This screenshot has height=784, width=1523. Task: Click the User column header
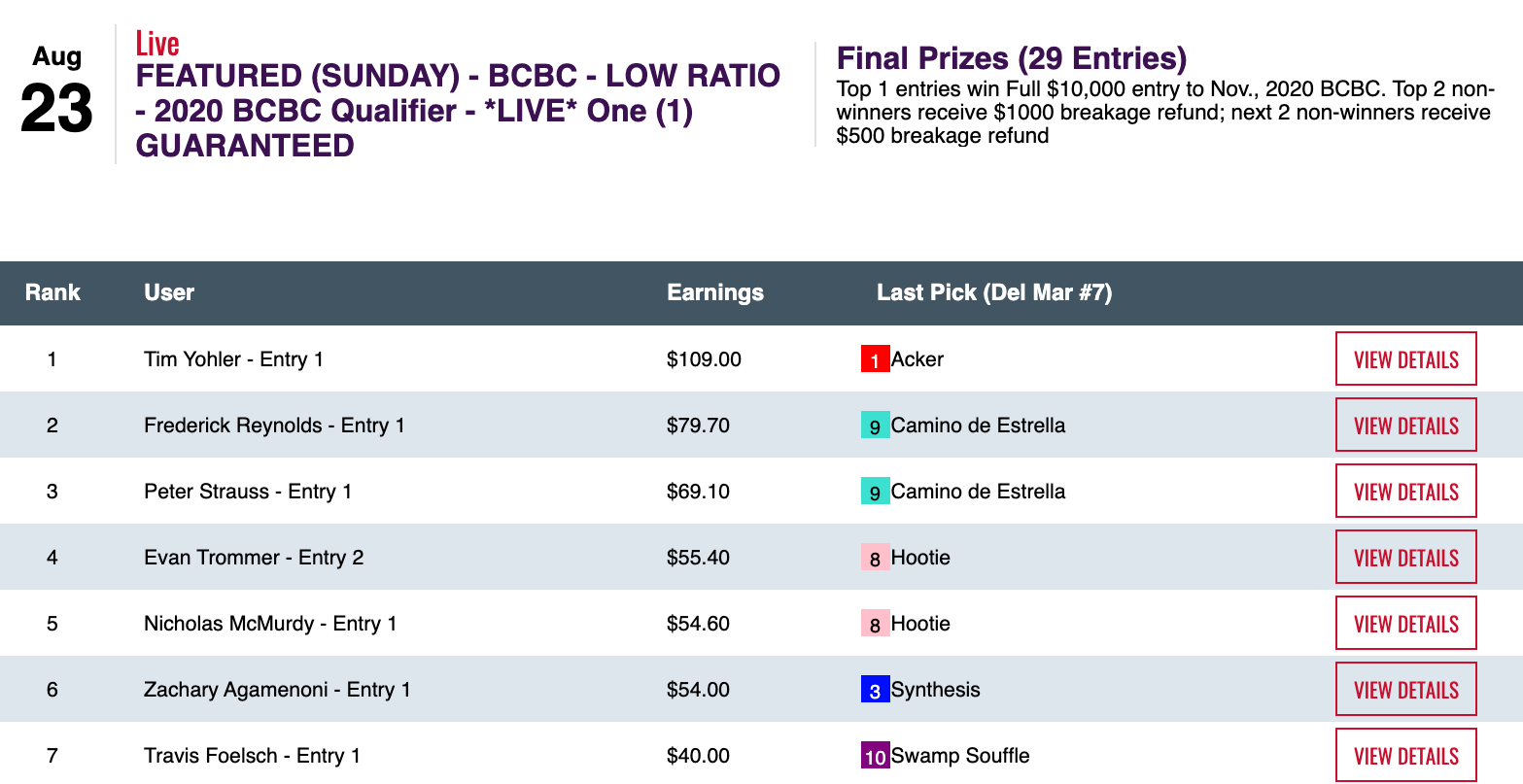click(x=169, y=292)
